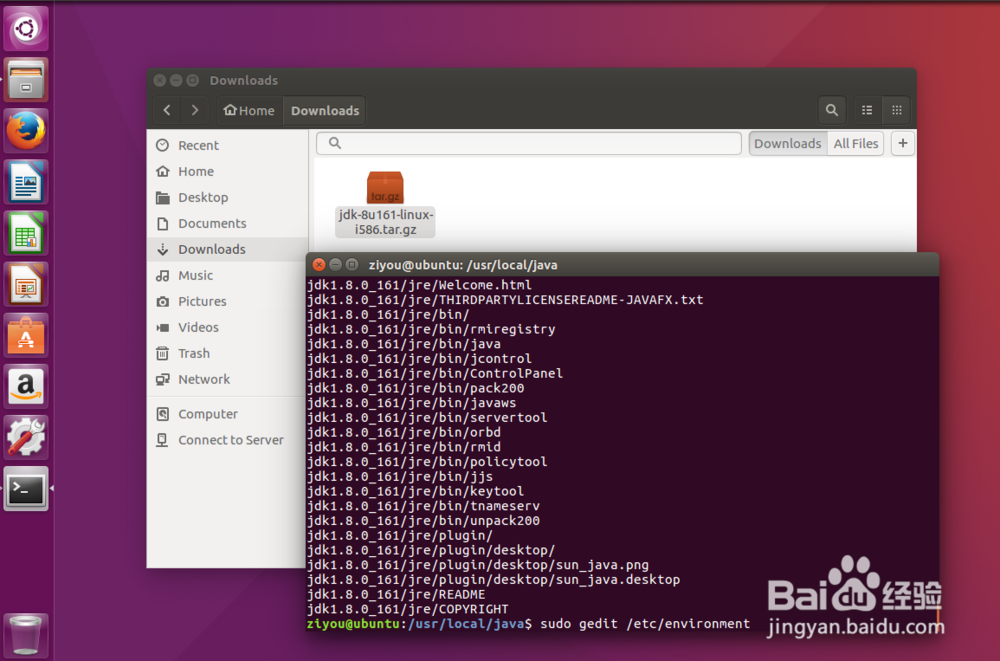Click terminal line 'jdk1.8.0_161/jre/bin/servertool'
Image resolution: width=1000 pixels, height=661 pixels.
point(427,417)
